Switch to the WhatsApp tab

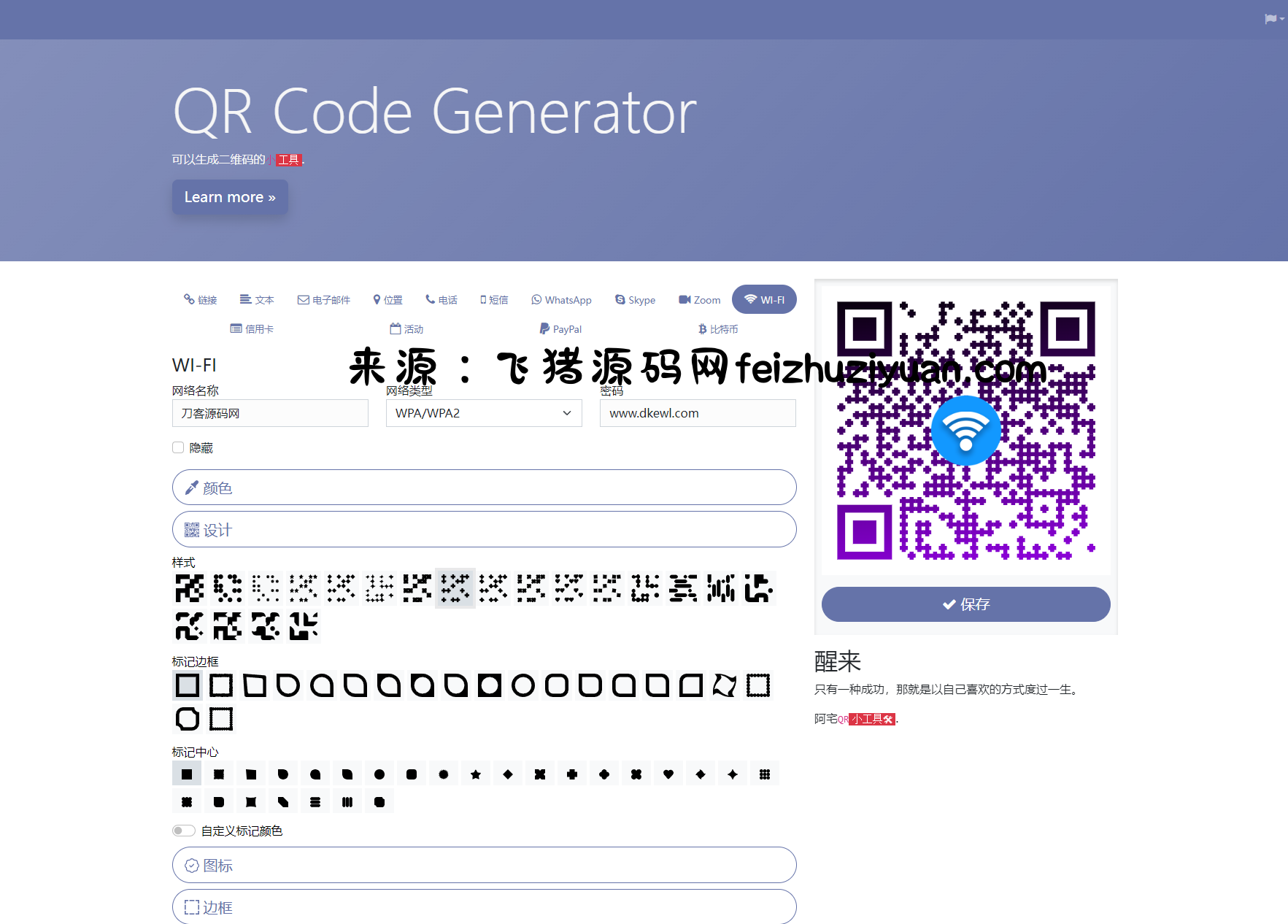click(561, 300)
